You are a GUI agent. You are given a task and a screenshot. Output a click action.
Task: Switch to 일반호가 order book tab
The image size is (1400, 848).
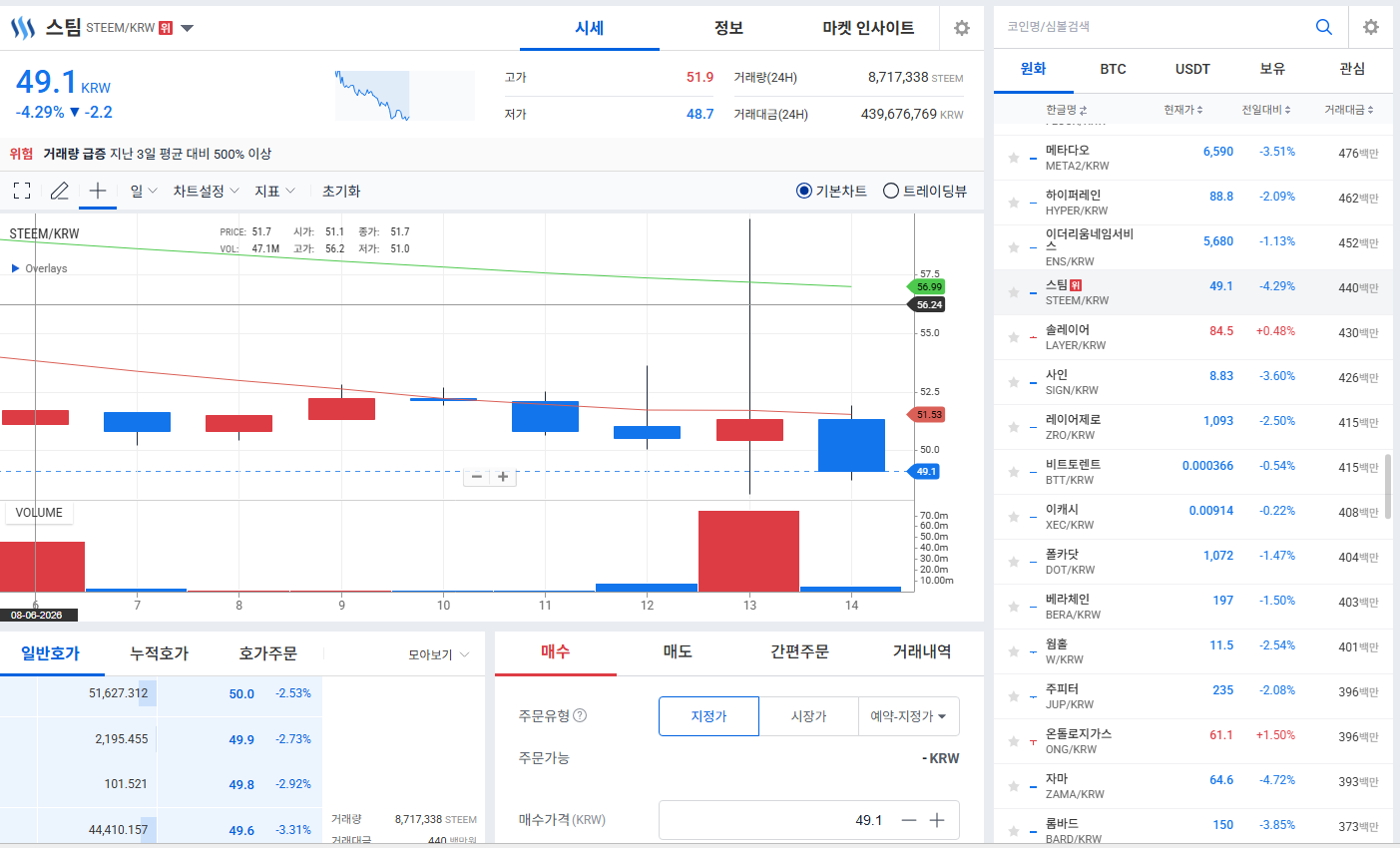pos(50,653)
